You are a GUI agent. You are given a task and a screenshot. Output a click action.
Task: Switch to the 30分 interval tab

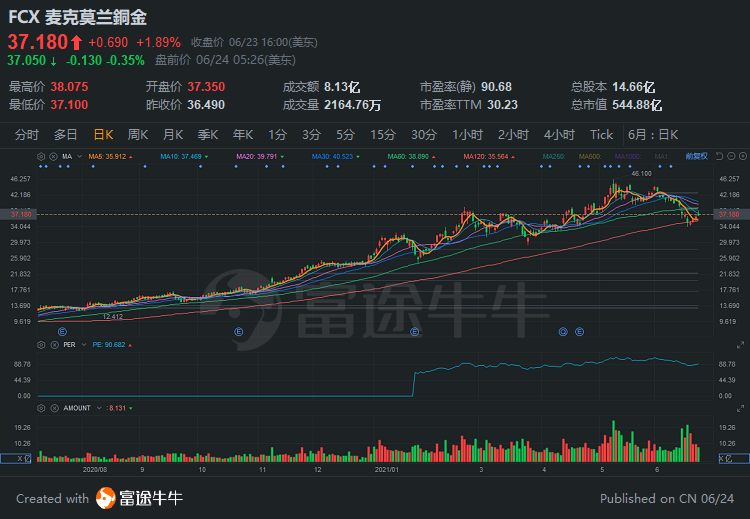(x=424, y=135)
